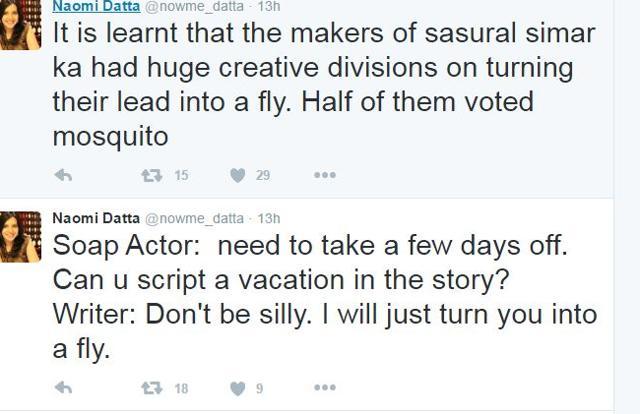Open more options on the first tweet
The width and height of the screenshot is (640, 414).
(x=325, y=176)
